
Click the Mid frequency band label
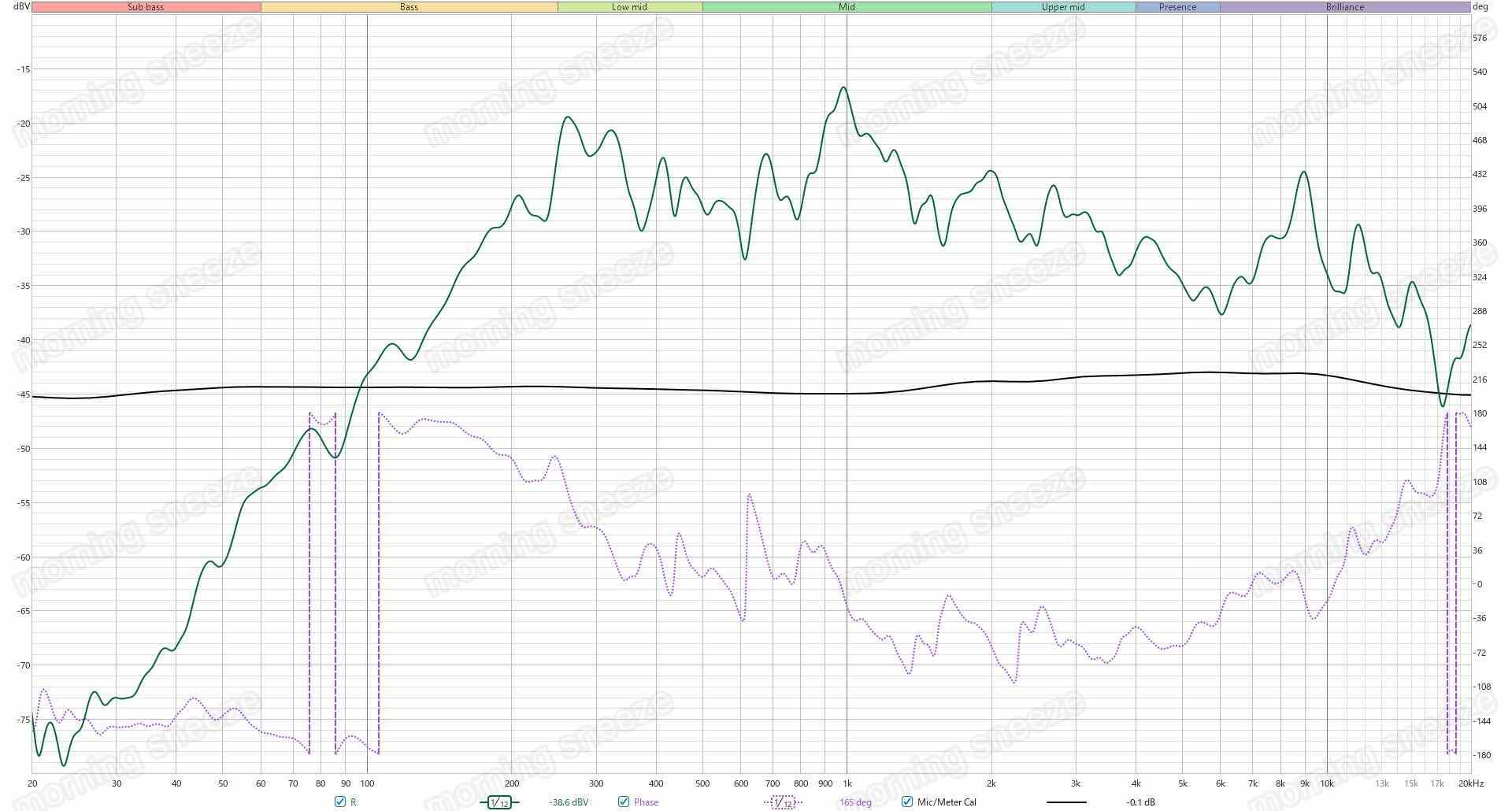click(x=847, y=7)
